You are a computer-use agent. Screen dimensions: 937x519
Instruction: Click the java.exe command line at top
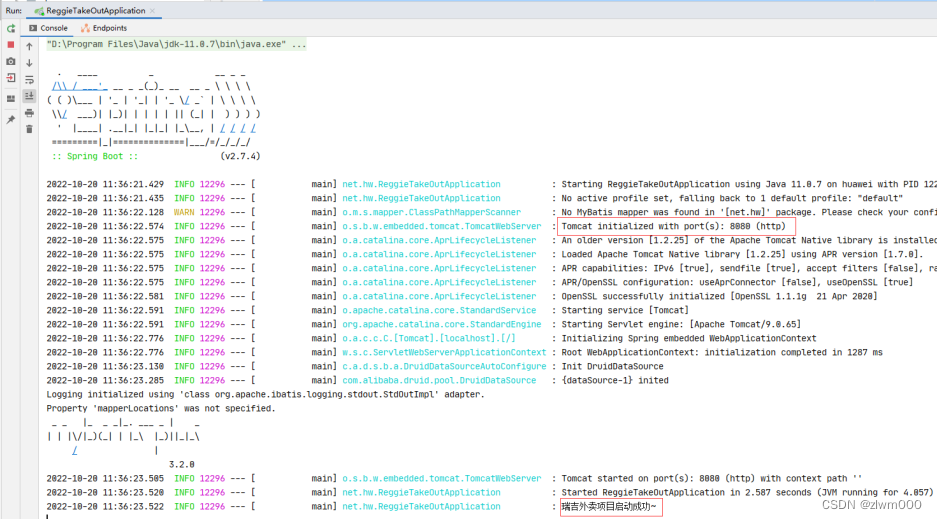(176, 44)
